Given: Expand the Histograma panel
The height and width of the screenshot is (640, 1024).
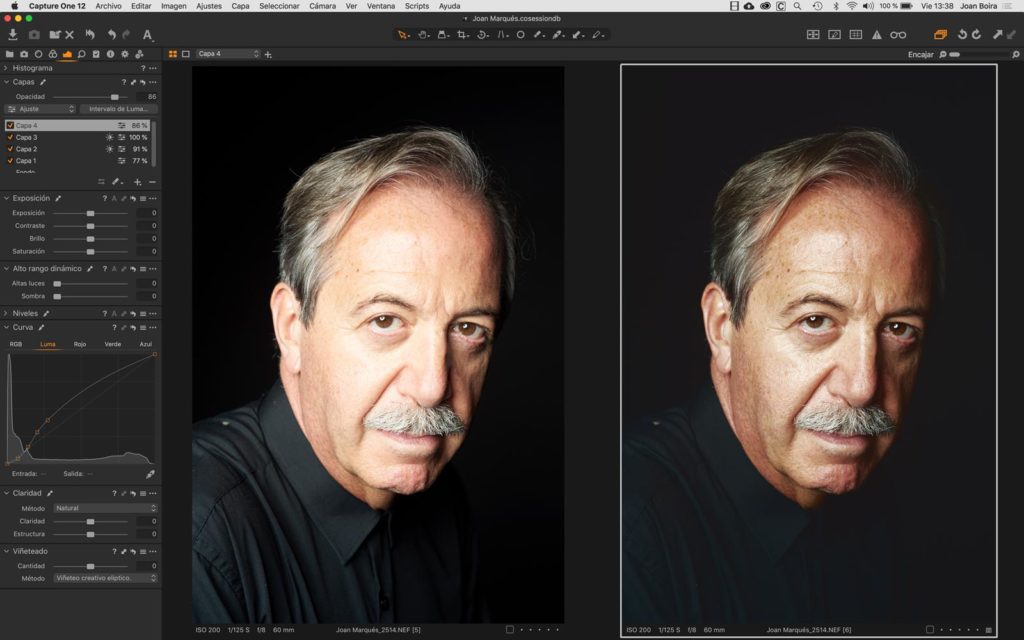Looking at the screenshot, I should (x=6, y=68).
